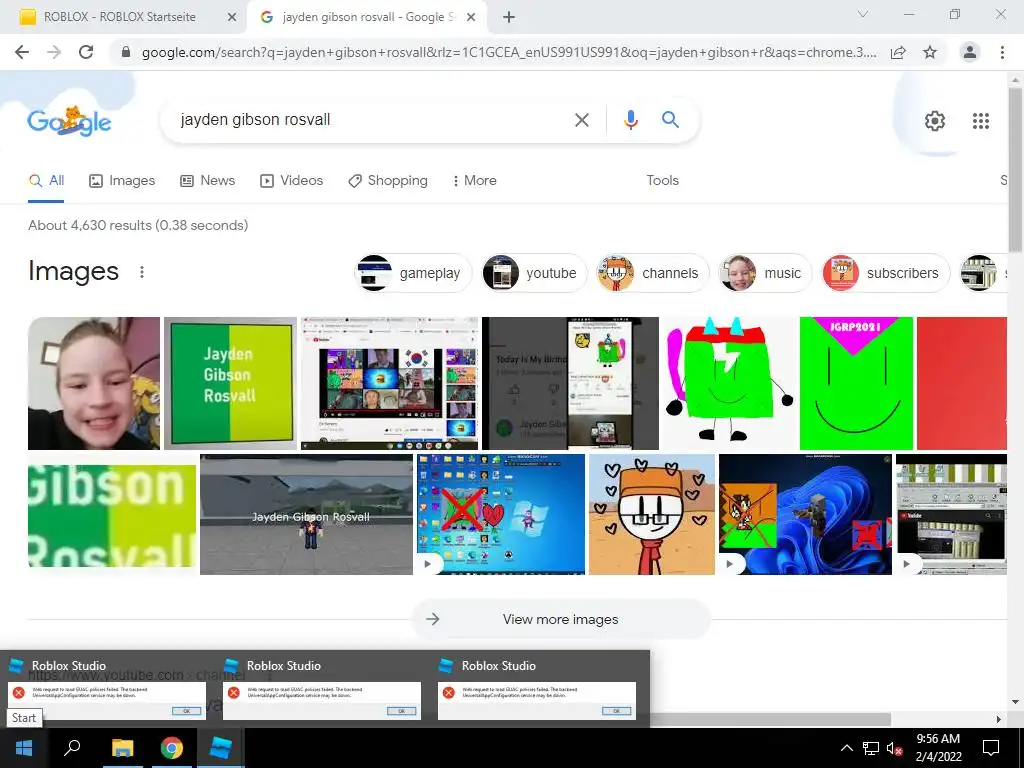1024x768 pixels.
Task: Submit search with magnifier icon
Action: coord(670,120)
